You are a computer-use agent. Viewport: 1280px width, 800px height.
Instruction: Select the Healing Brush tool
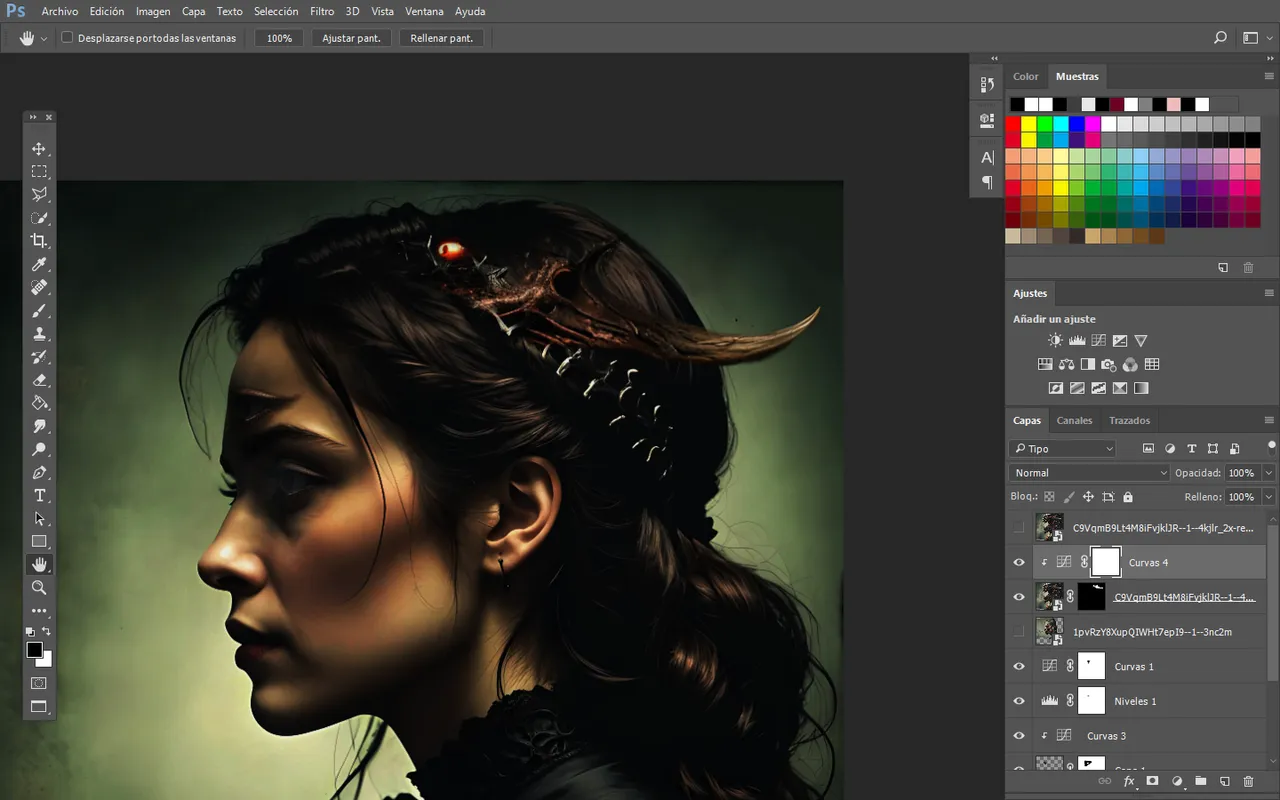click(x=39, y=287)
